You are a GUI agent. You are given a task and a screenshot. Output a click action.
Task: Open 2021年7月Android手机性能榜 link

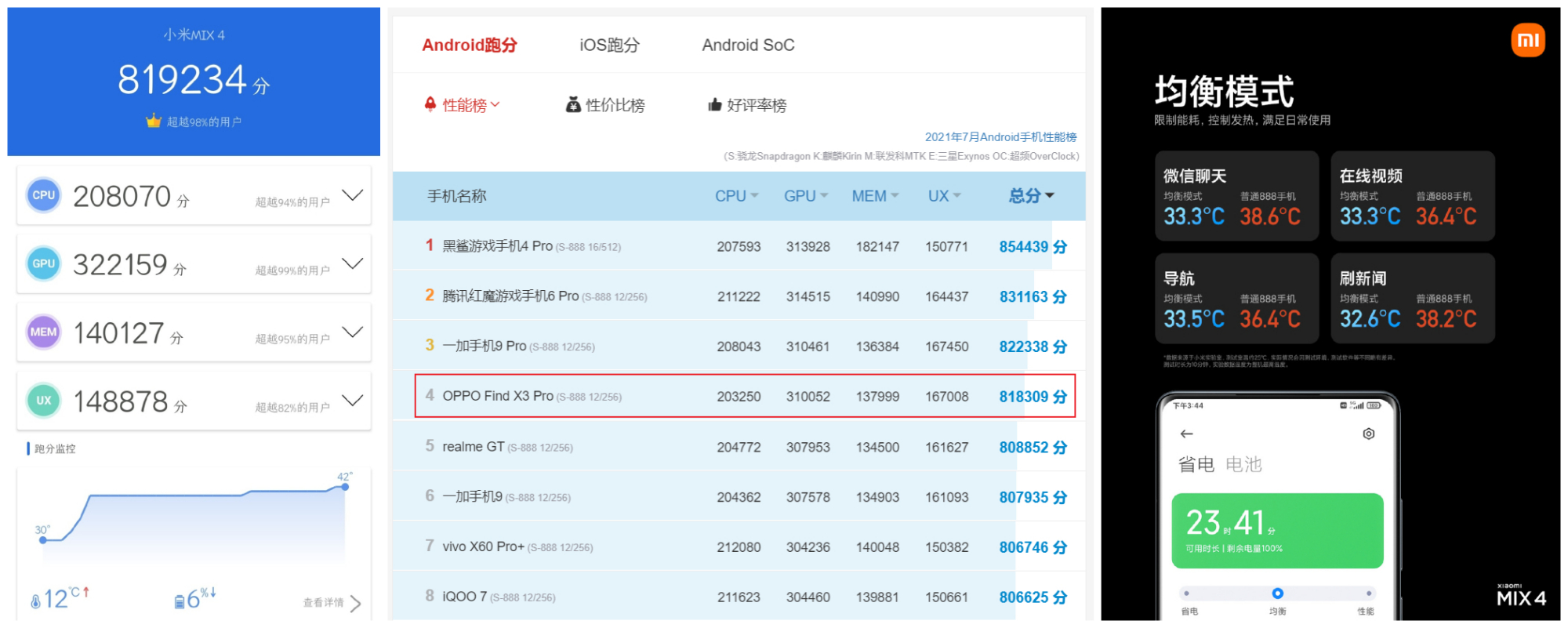coord(1000,136)
